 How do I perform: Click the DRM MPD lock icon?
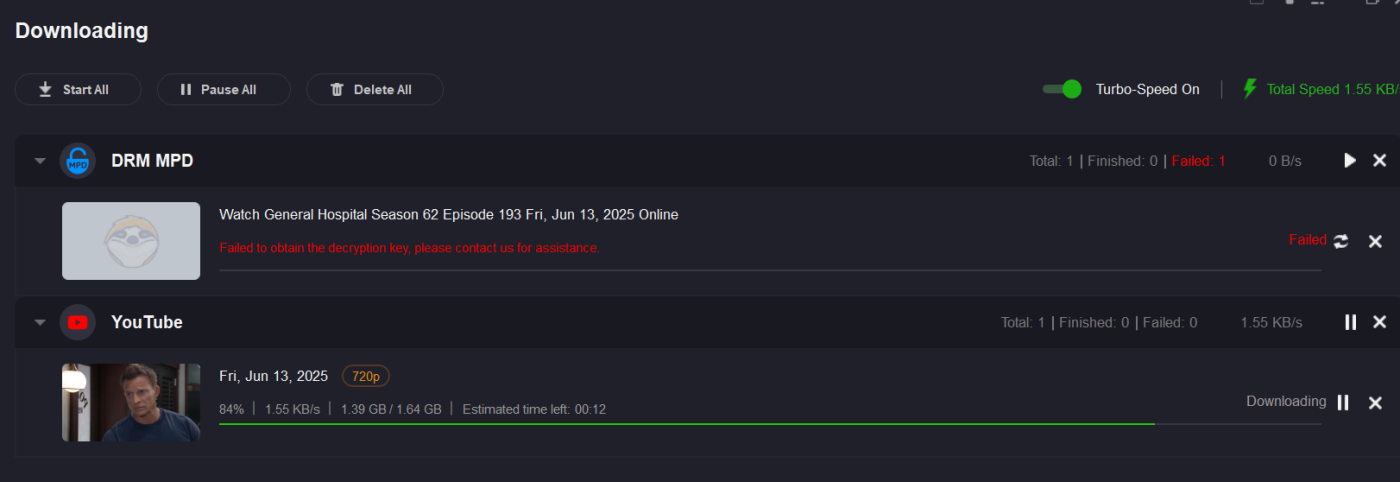tap(78, 161)
